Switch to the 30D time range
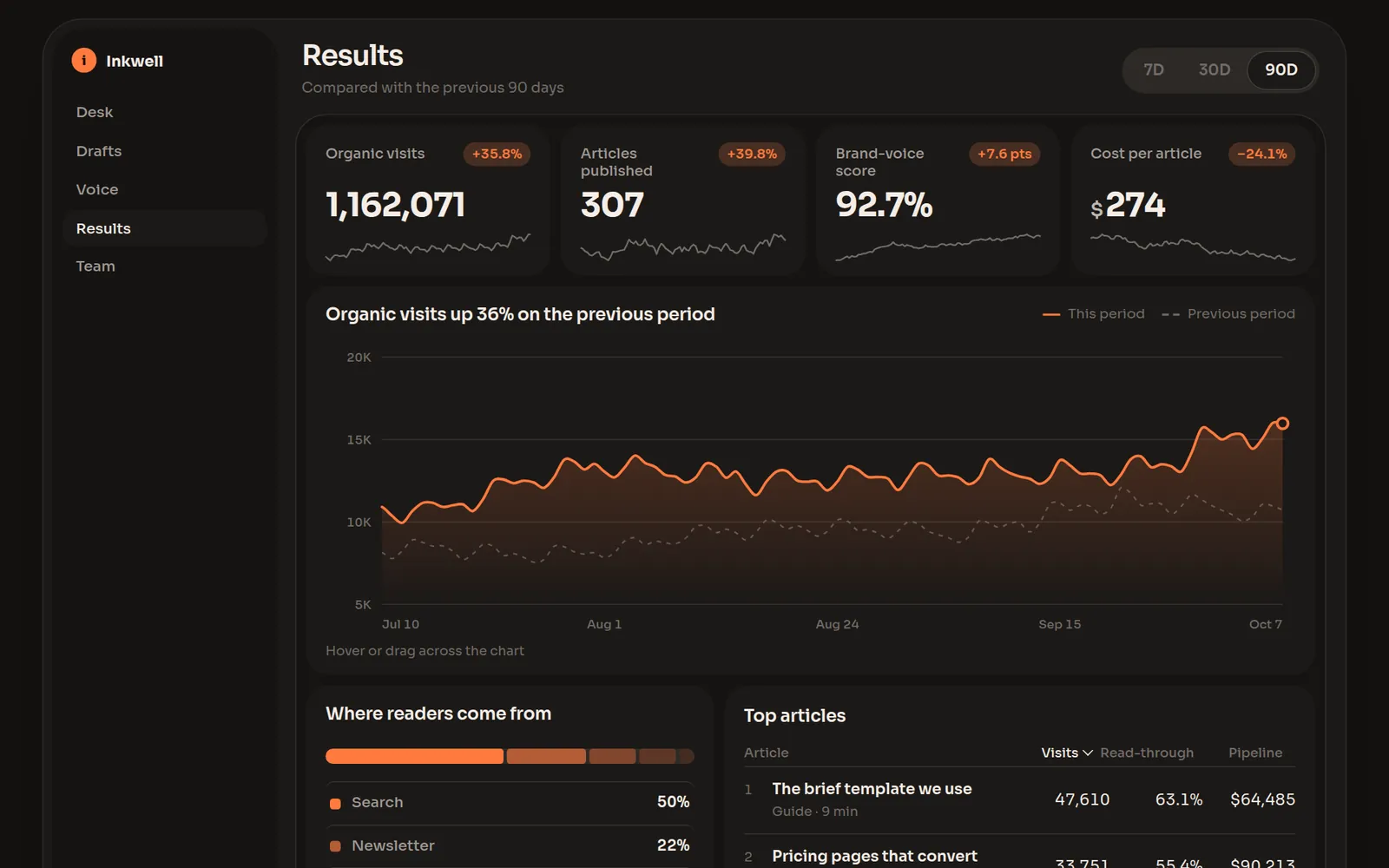The image size is (1389, 868). pos(1215,70)
